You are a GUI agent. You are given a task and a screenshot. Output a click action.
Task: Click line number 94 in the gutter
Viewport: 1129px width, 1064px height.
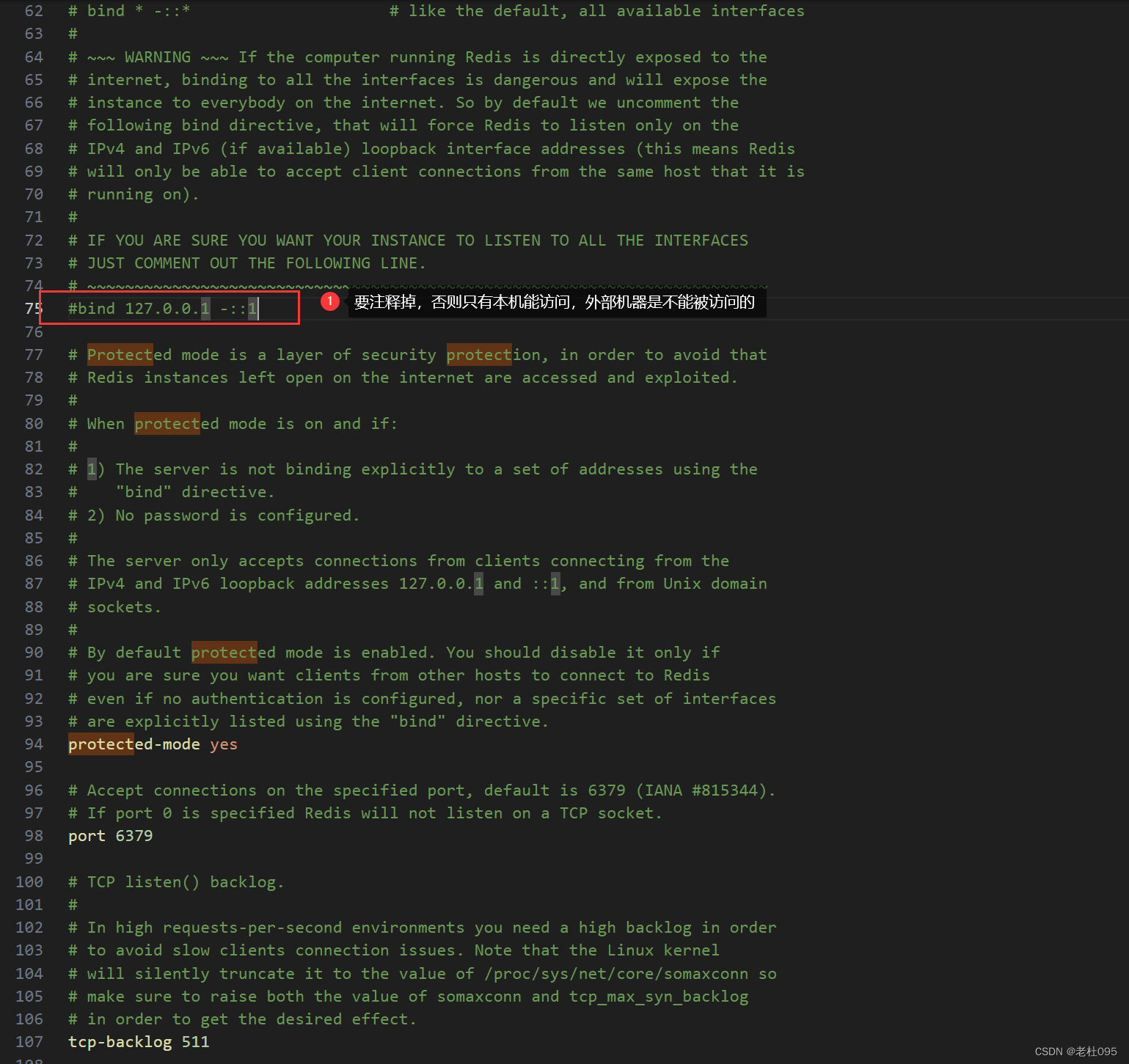[34, 744]
